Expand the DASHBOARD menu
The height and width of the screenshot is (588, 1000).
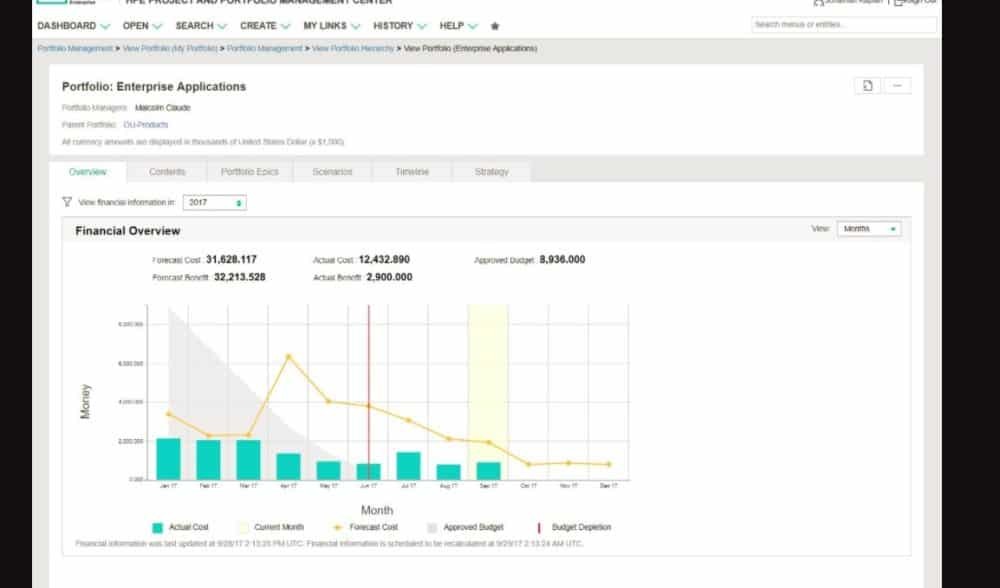[x=73, y=25]
